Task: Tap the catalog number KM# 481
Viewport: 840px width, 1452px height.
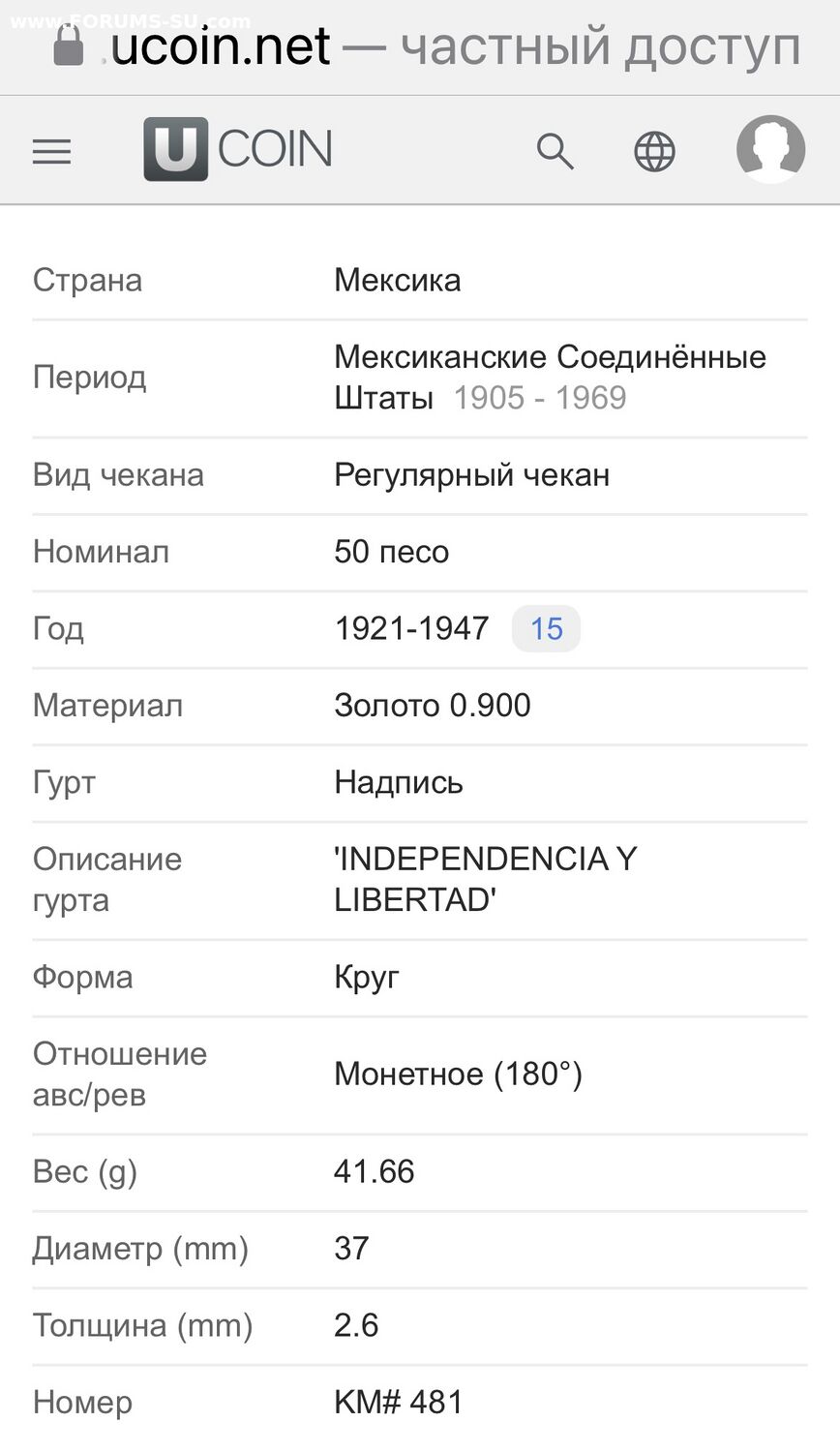Action: [399, 1403]
